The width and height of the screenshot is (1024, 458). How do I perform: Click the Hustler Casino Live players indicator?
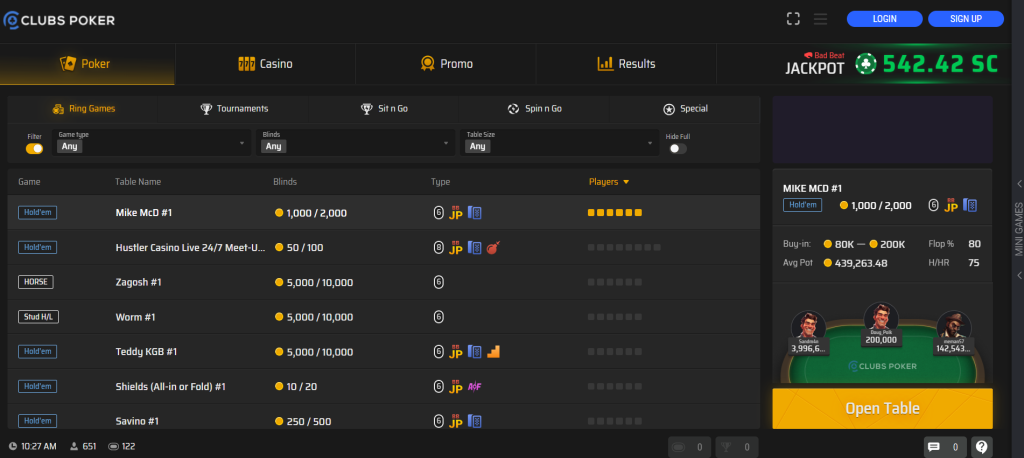(624, 248)
